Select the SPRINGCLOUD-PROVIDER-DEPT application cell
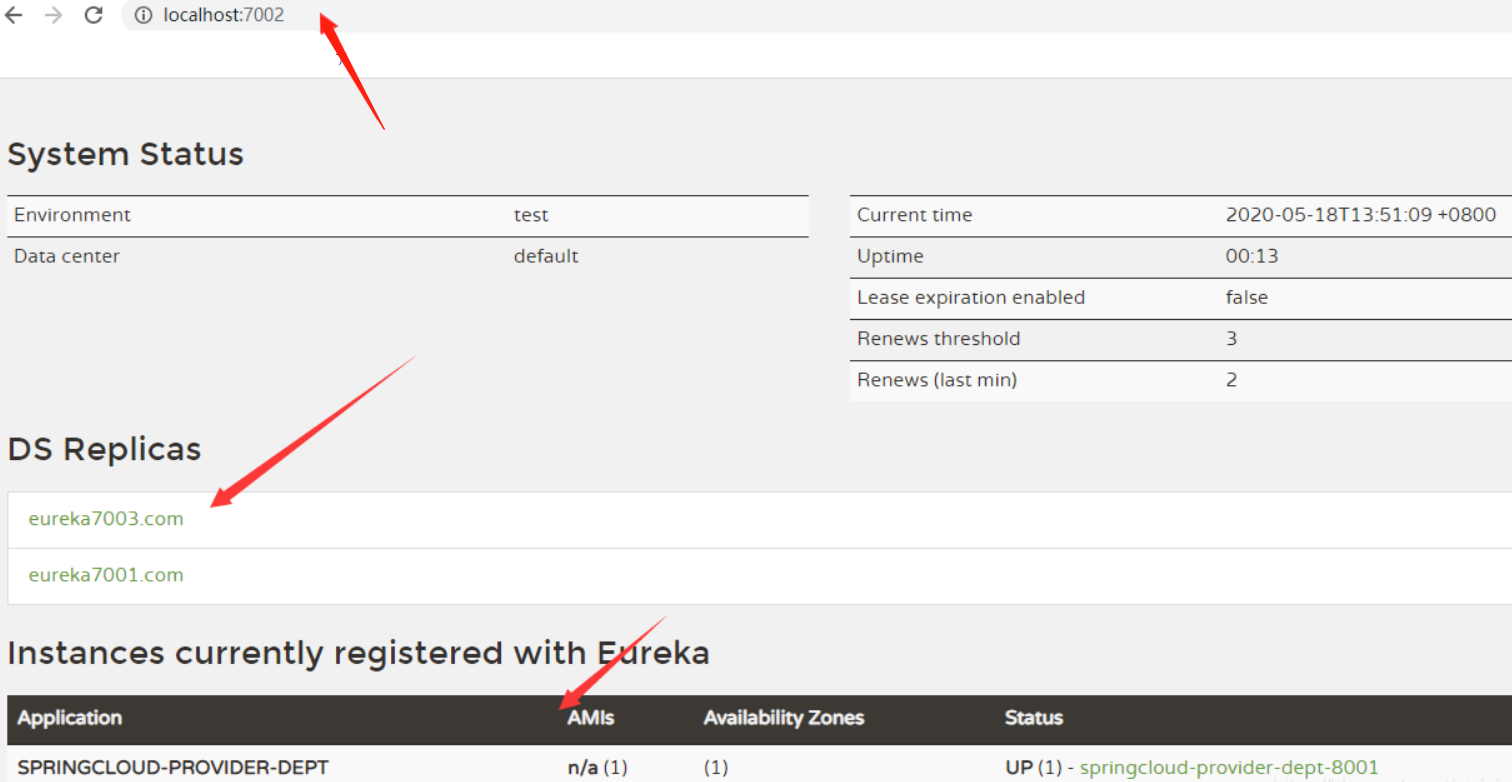1512x782 pixels. 173,768
